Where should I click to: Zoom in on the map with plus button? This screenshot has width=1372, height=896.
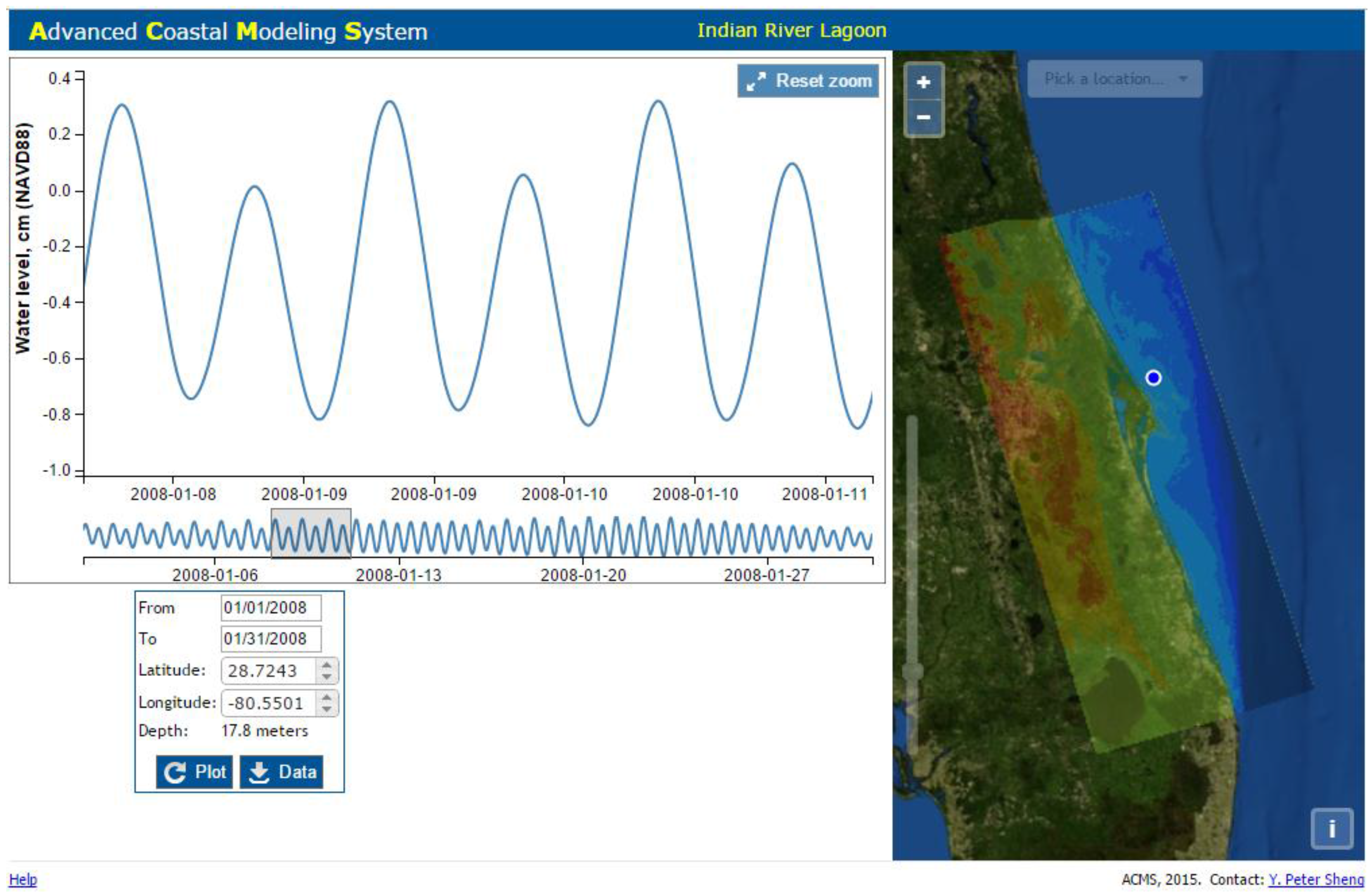(x=923, y=82)
